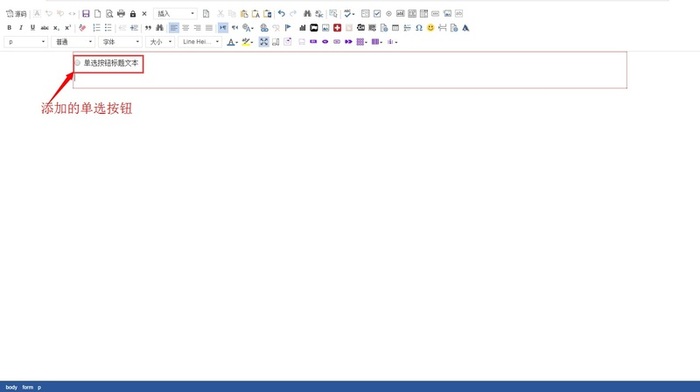Click the blockquote quotation marks icon
Viewport: 700px width, 392px height.
(148, 28)
